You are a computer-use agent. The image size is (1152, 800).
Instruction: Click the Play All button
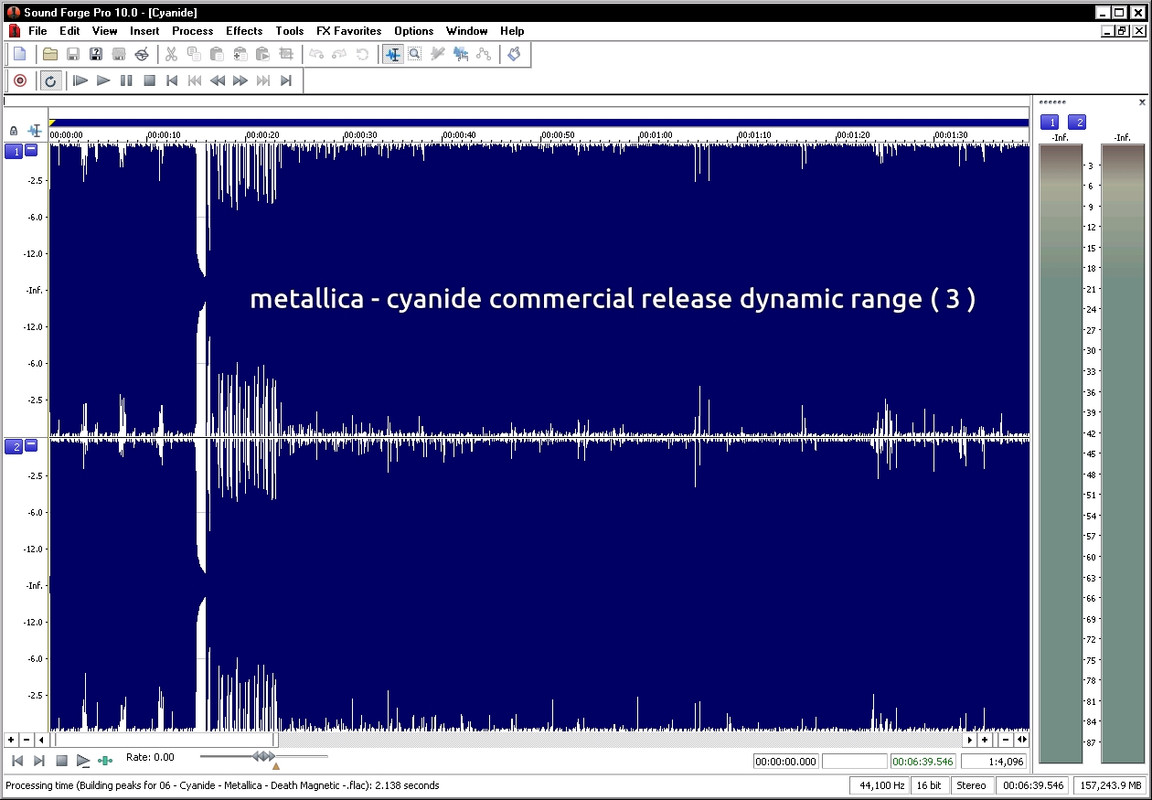[x=81, y=81]
